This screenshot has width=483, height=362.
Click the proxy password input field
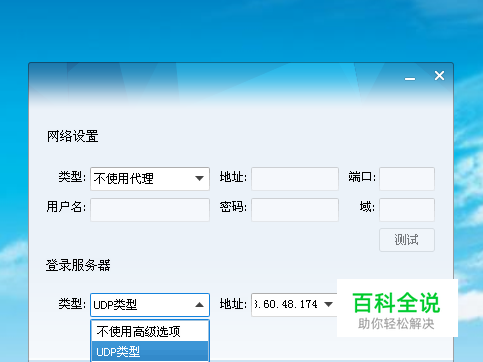295,210
